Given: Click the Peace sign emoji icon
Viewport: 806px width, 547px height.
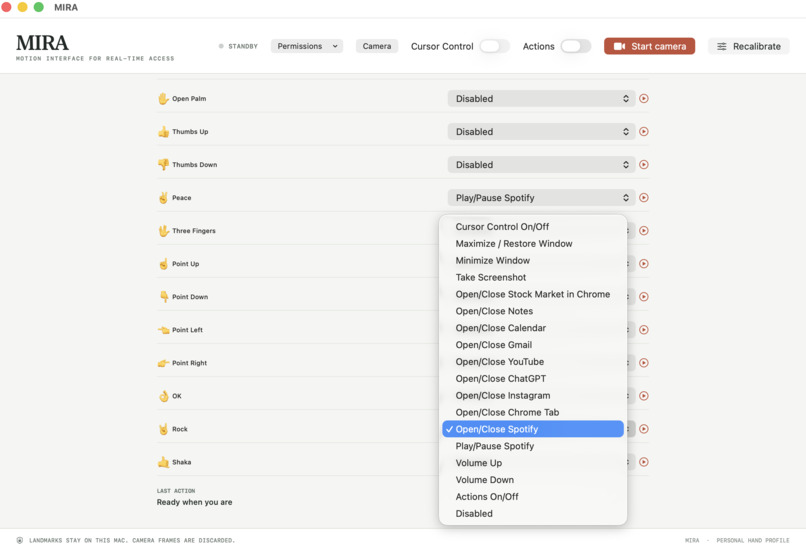Looking at the screenshot, I should pos(163,197).
